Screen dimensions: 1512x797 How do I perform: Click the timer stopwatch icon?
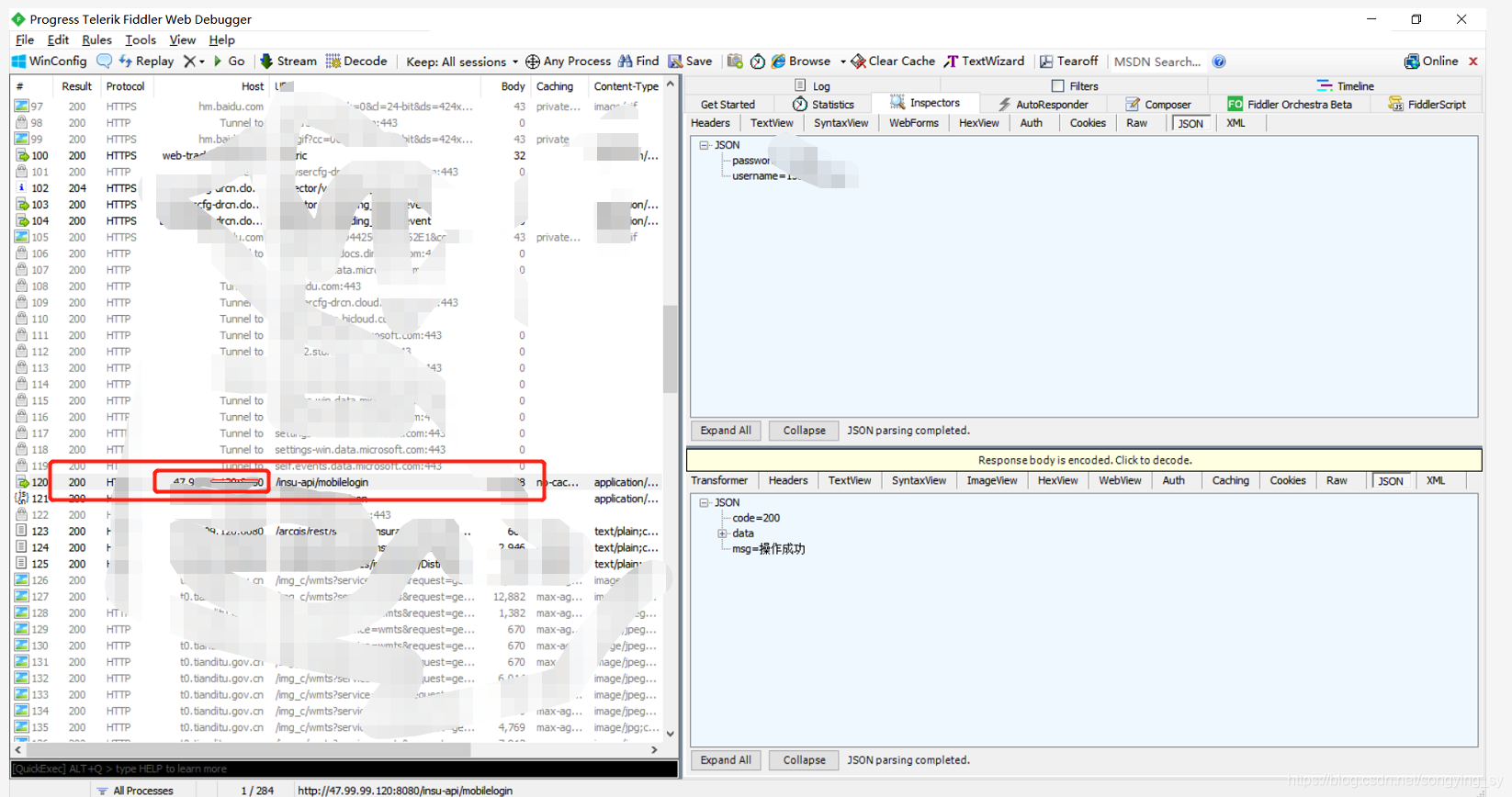758,62
